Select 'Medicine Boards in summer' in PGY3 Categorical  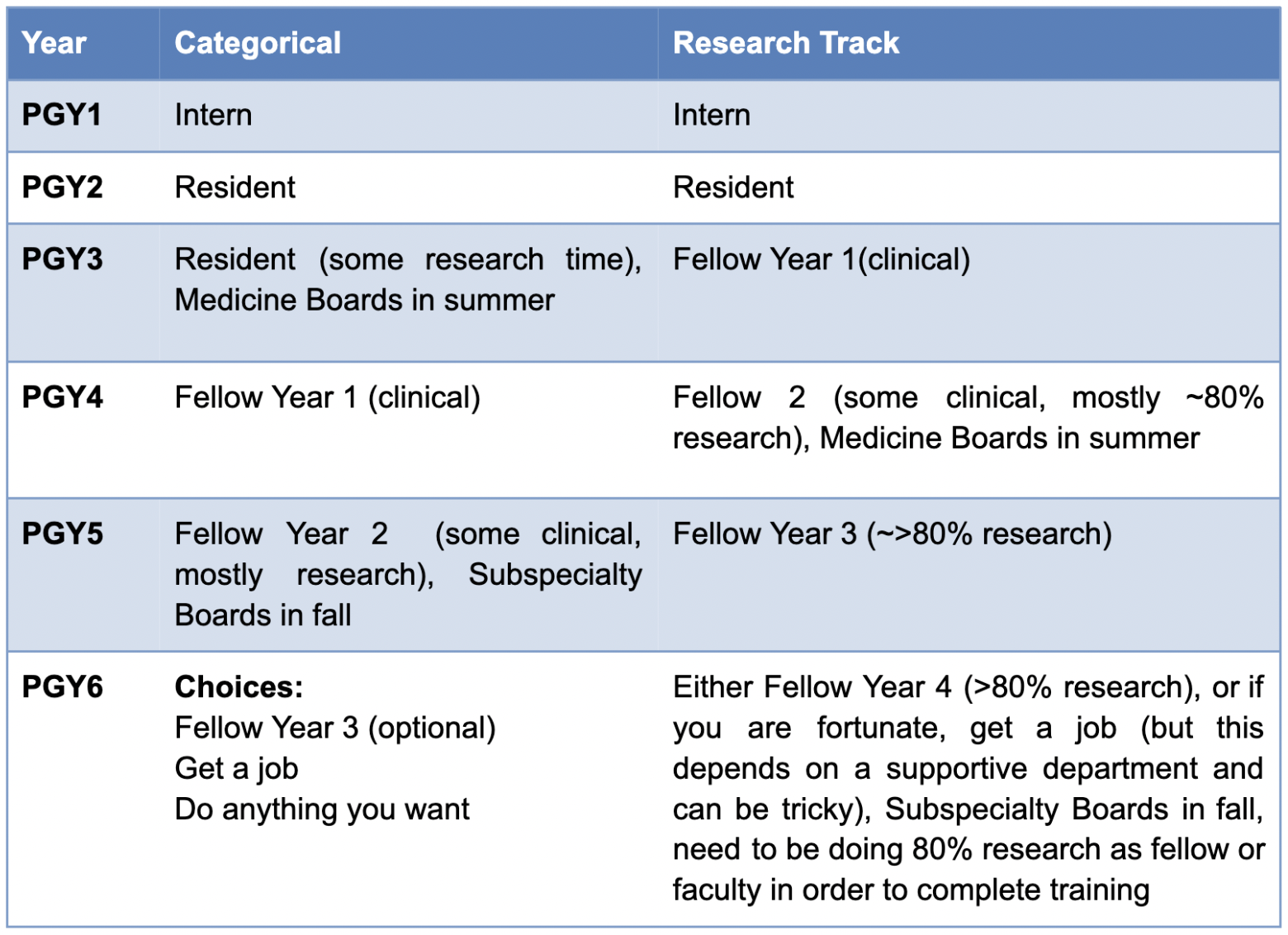click(x=364, y=300)
